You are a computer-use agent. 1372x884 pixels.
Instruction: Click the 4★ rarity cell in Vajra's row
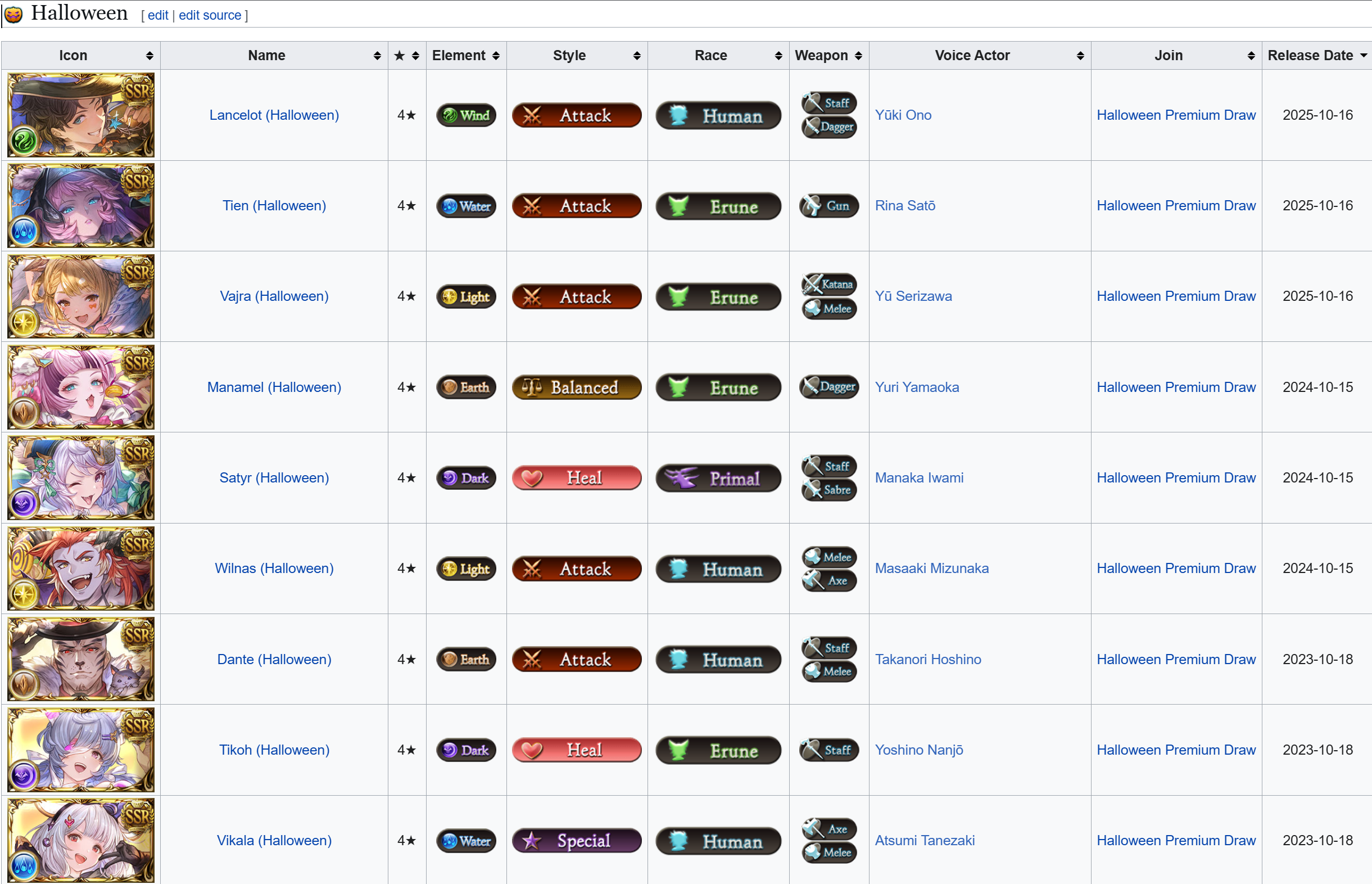pyautogui.click(x=407, y=297)
